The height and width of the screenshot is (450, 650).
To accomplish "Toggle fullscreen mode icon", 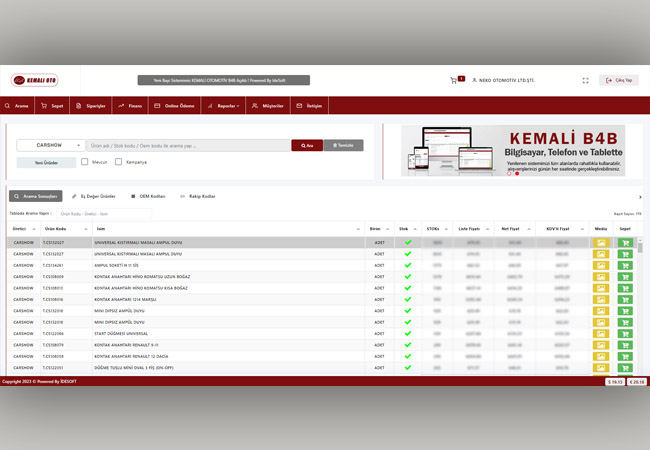I will [x=585, y=80].
